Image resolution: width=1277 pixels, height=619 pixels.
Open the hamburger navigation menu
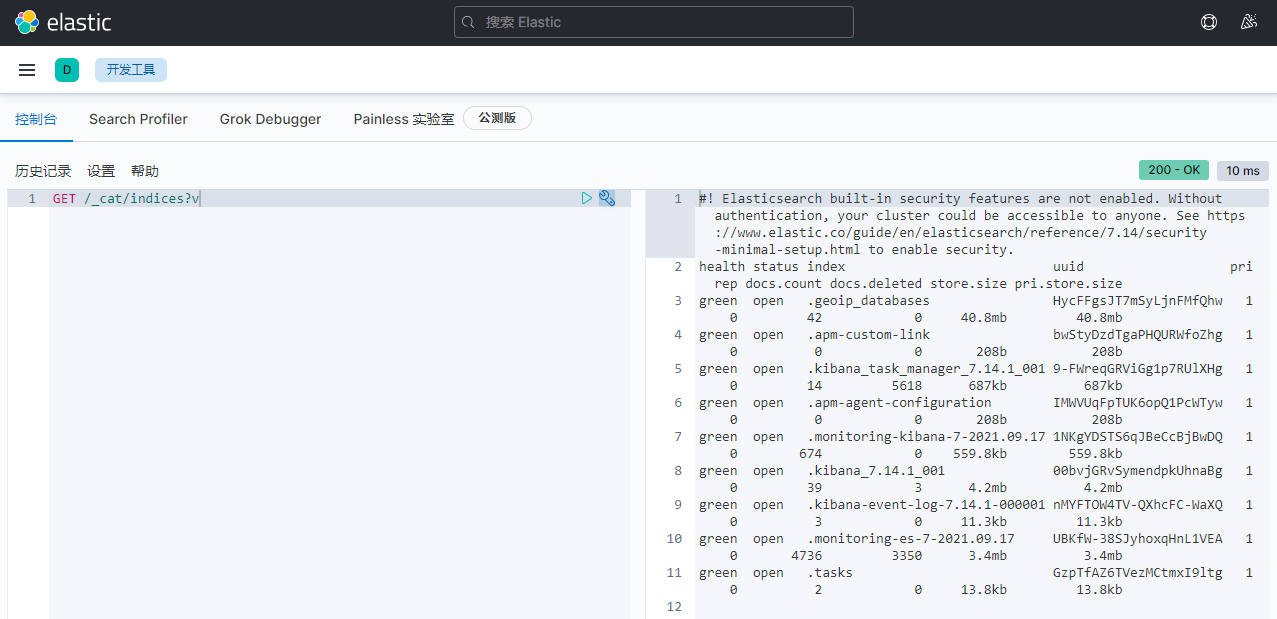point(27,70)
